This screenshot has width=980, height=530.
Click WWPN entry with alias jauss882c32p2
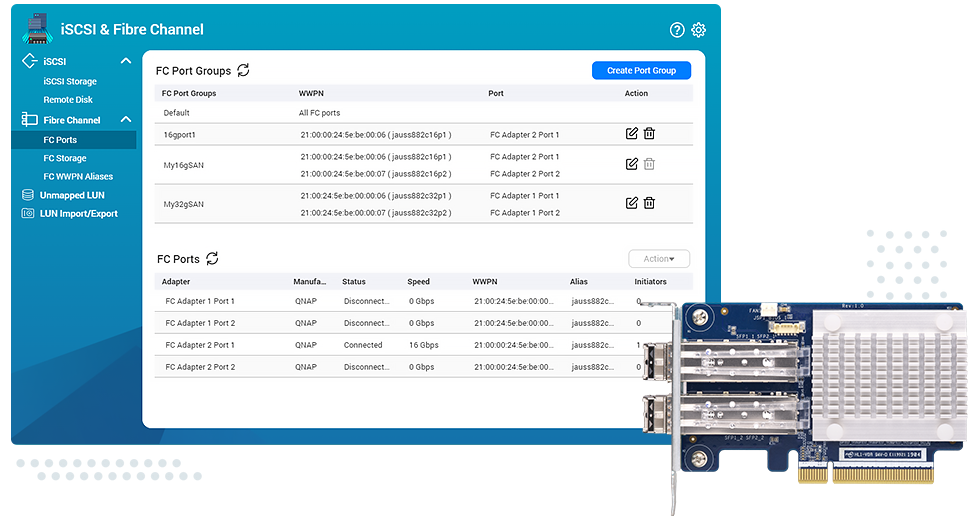click(376, 212)
